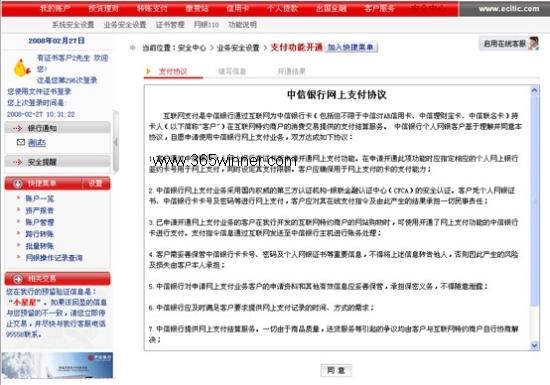The width and height of the screenshot is (550, 385).
Task: Click the online customer service avatar icon
Action: pos(533,43)
